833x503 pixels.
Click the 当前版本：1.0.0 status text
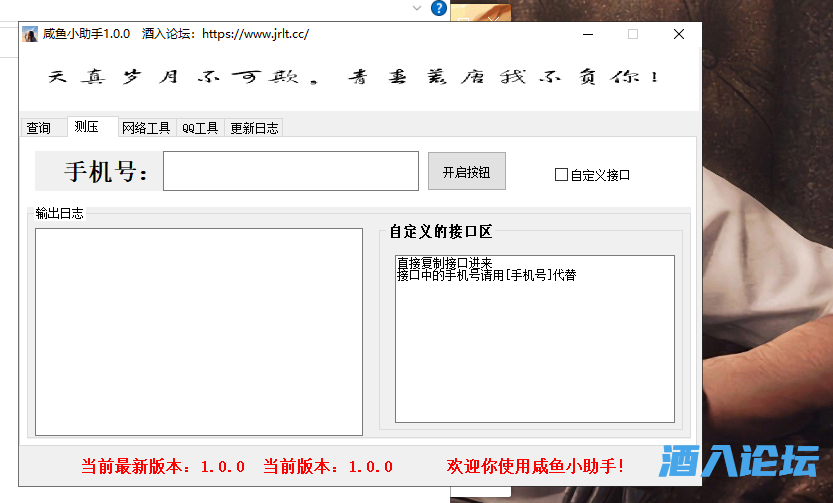[328, 466]
